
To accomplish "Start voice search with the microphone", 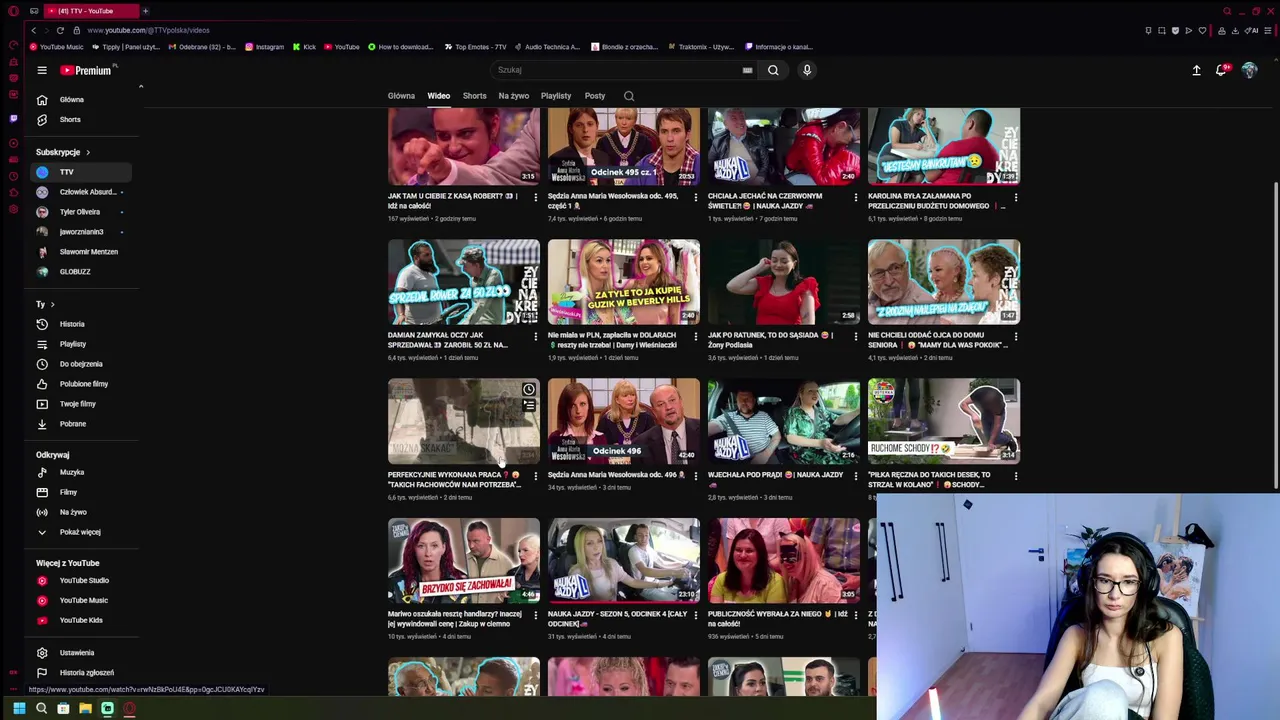I will coord(807,70).
